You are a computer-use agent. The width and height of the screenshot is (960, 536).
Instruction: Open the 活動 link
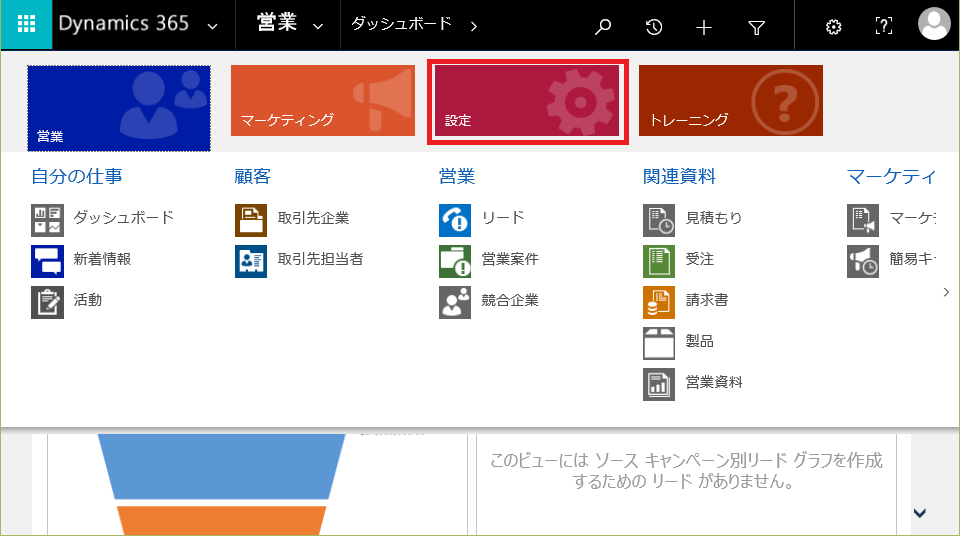(88, 300)
